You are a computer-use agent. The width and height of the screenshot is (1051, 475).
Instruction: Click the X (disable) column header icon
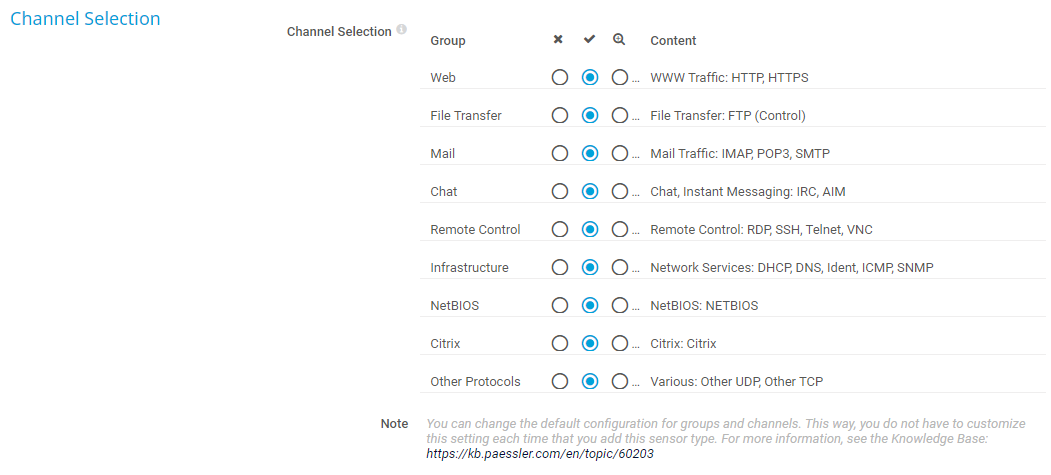tap(558, 40)
